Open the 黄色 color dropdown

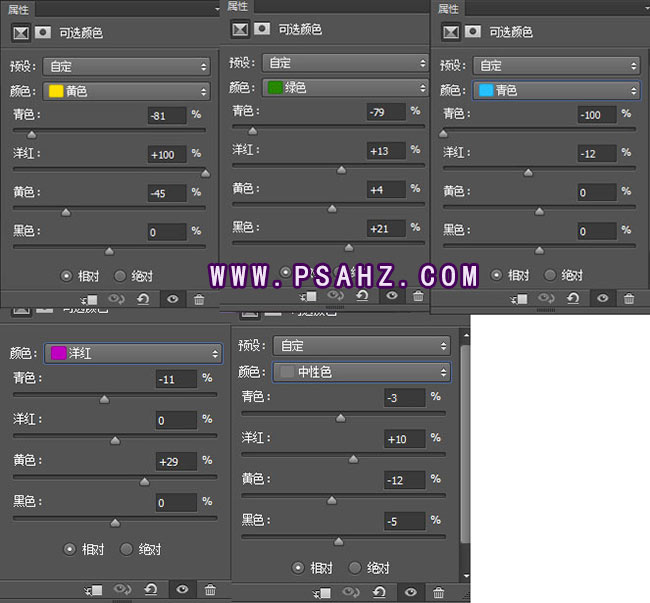tap(125, 91)
